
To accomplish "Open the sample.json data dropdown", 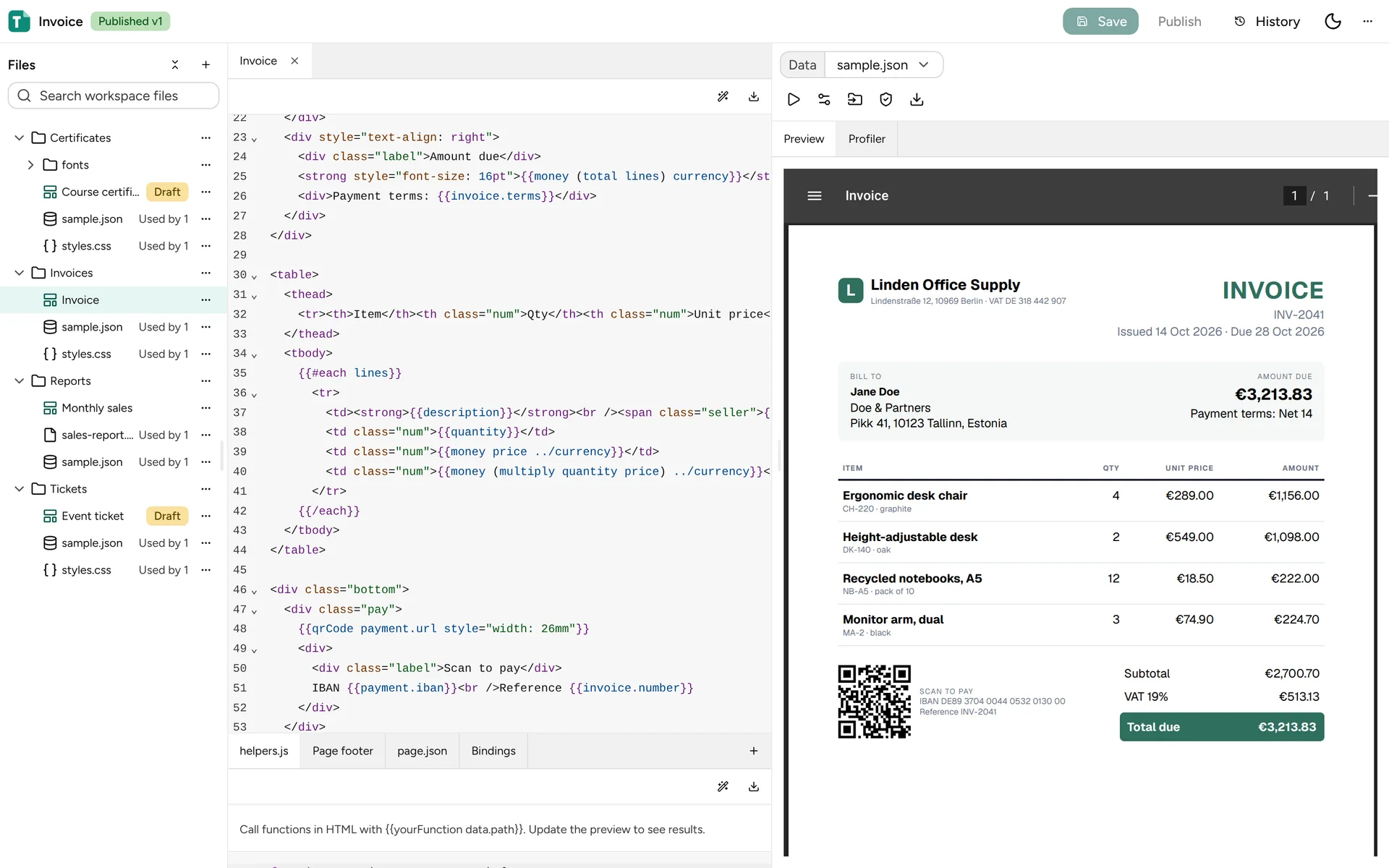I will (883, 65).
